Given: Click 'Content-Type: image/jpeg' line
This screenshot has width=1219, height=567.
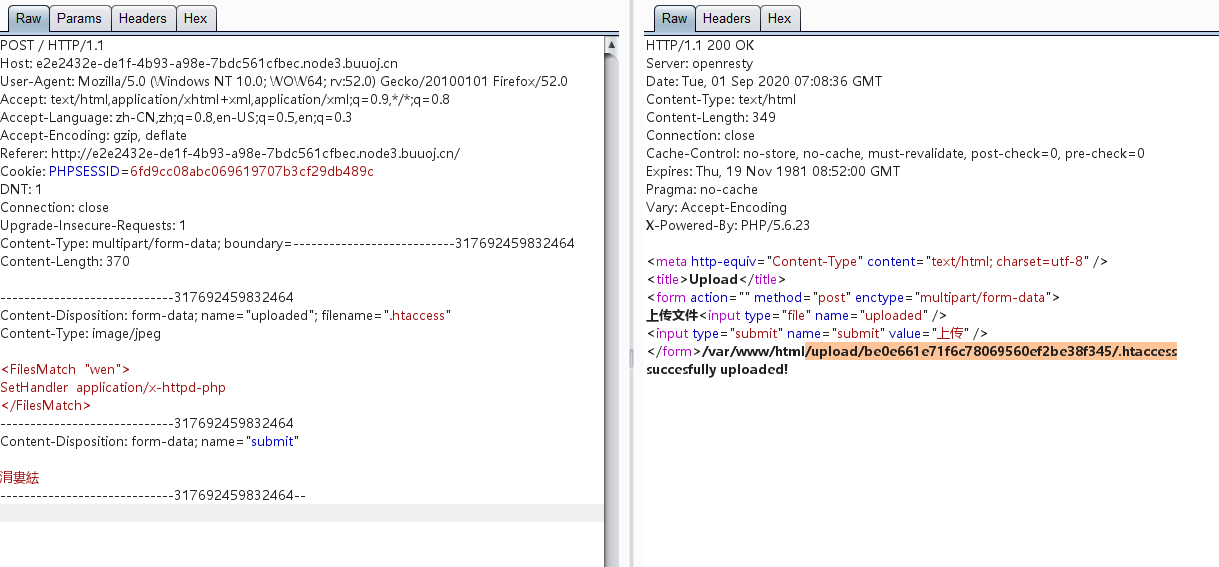Looking at the screenshot, I should (81, 333).
